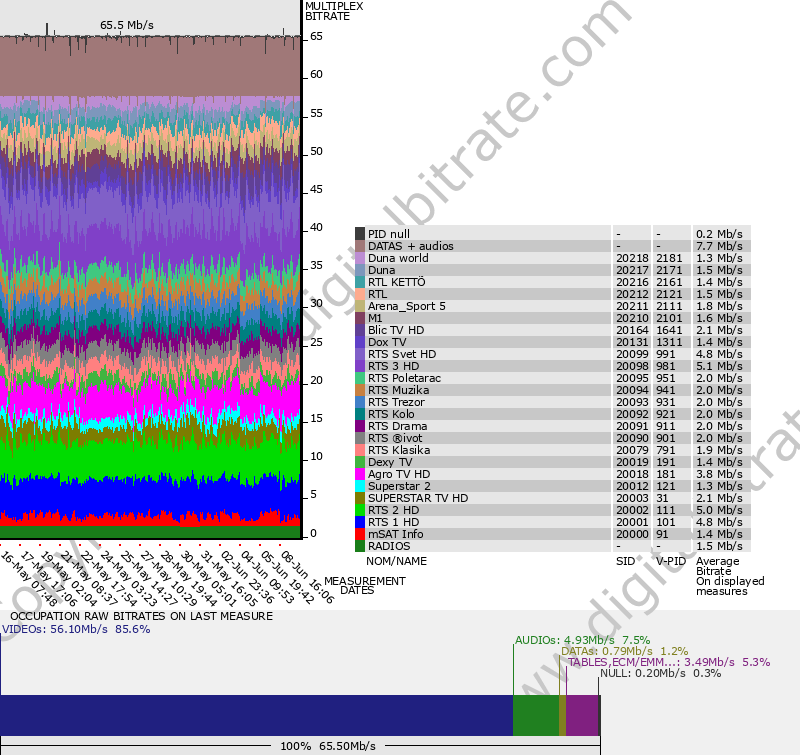
Task: Click SUPERSTAR TV HD channel name
Action: pos(418,498)
